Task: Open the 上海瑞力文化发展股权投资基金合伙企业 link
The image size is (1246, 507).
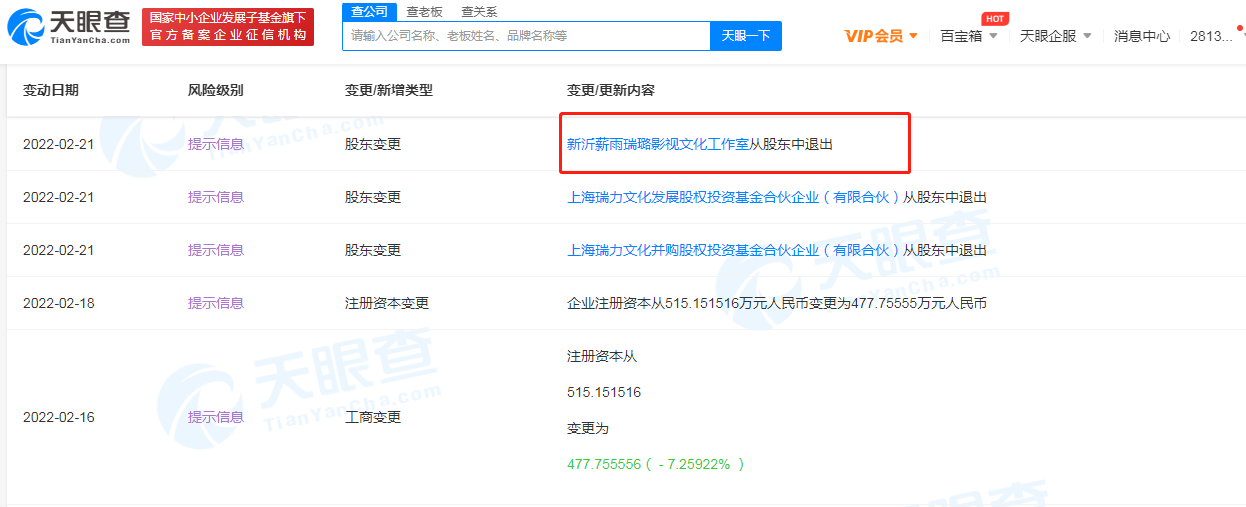Action: click(x=734, y=197)
